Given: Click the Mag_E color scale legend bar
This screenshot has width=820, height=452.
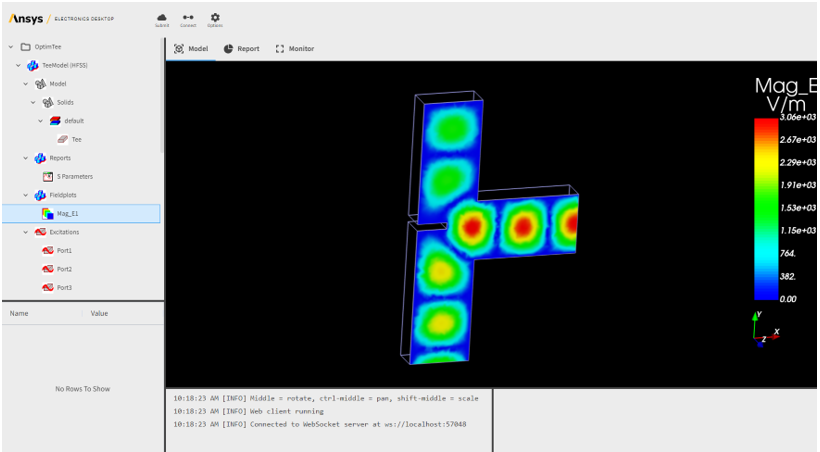Looking at the screenshot, I should tap(766, 208).
